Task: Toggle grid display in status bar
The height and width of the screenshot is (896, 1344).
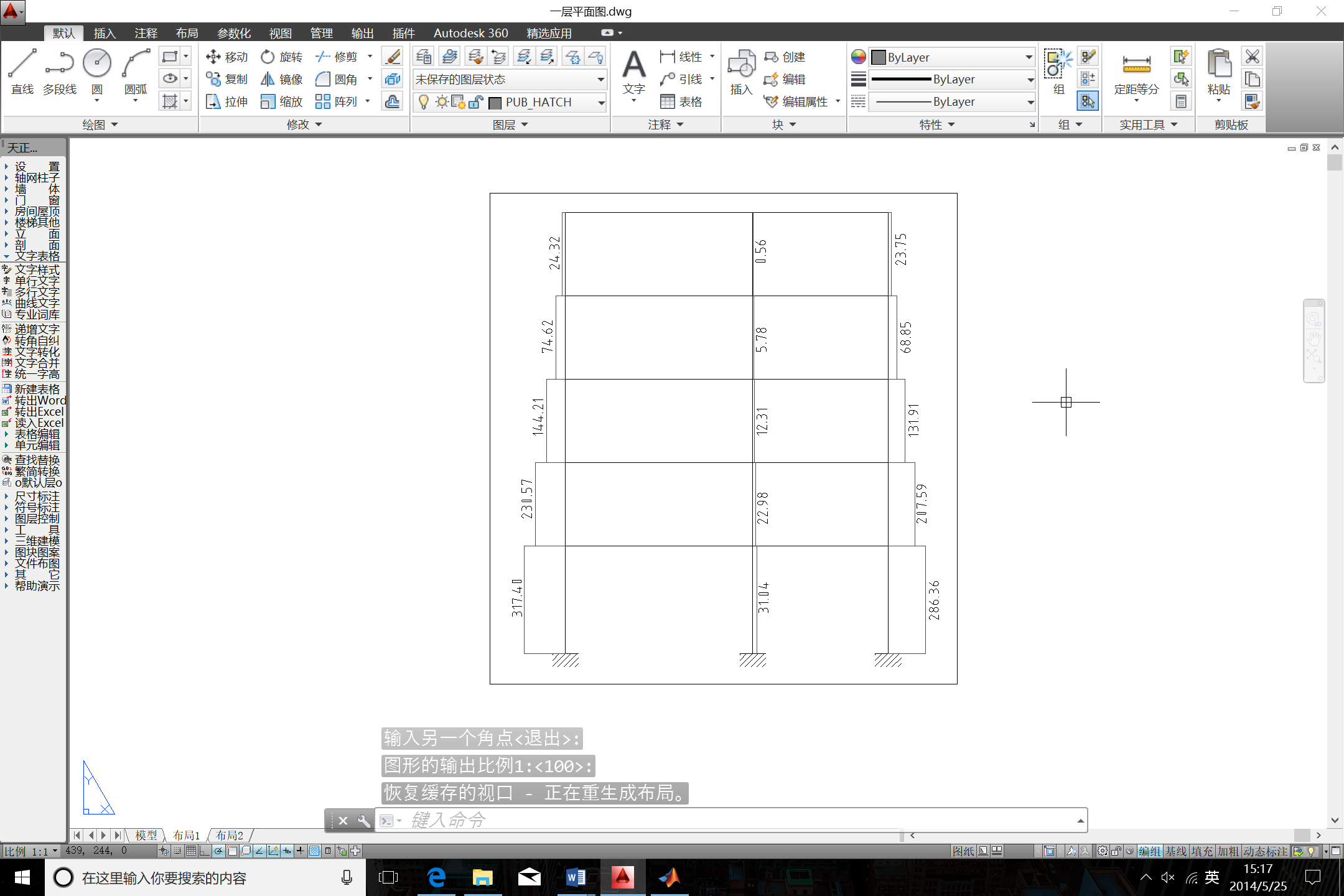Action: click(x=191, y=851)
